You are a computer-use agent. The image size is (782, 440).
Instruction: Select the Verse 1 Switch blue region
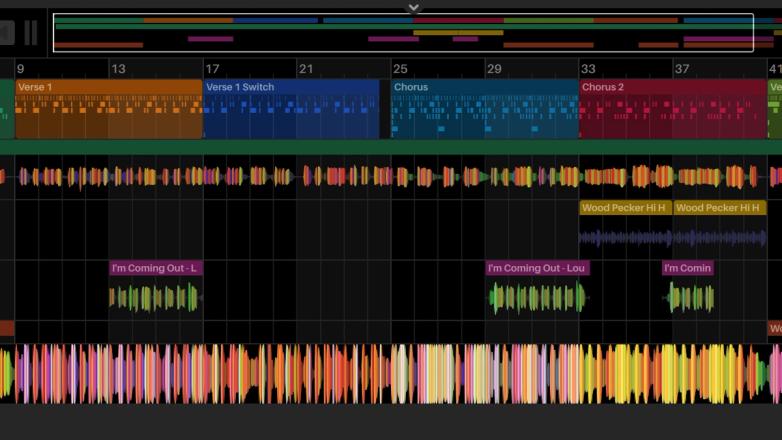(291, 109)
